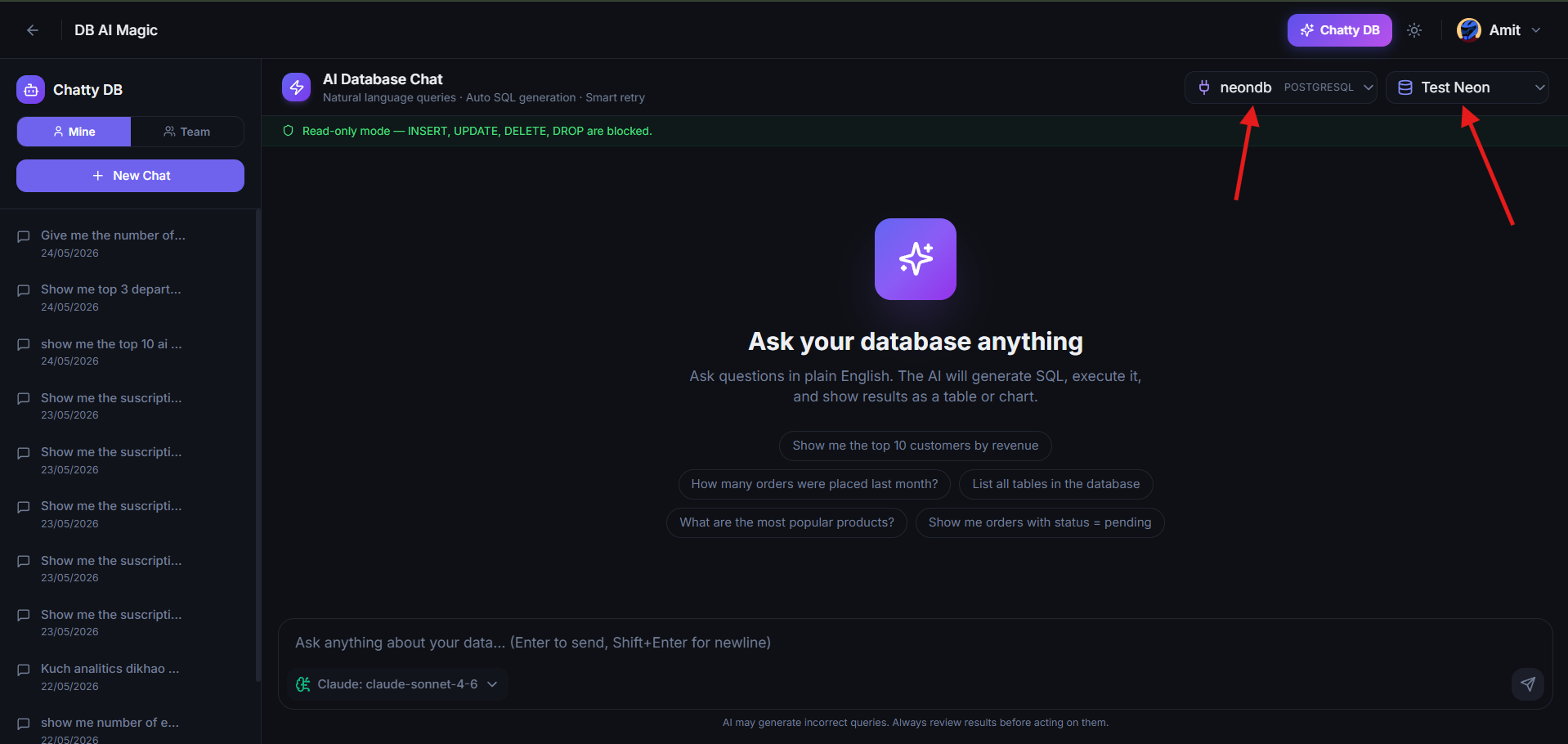The width and height of the screenshot is (1568, 744).
Task: Click the Chatty DB header button
Action: (1339, 30)
